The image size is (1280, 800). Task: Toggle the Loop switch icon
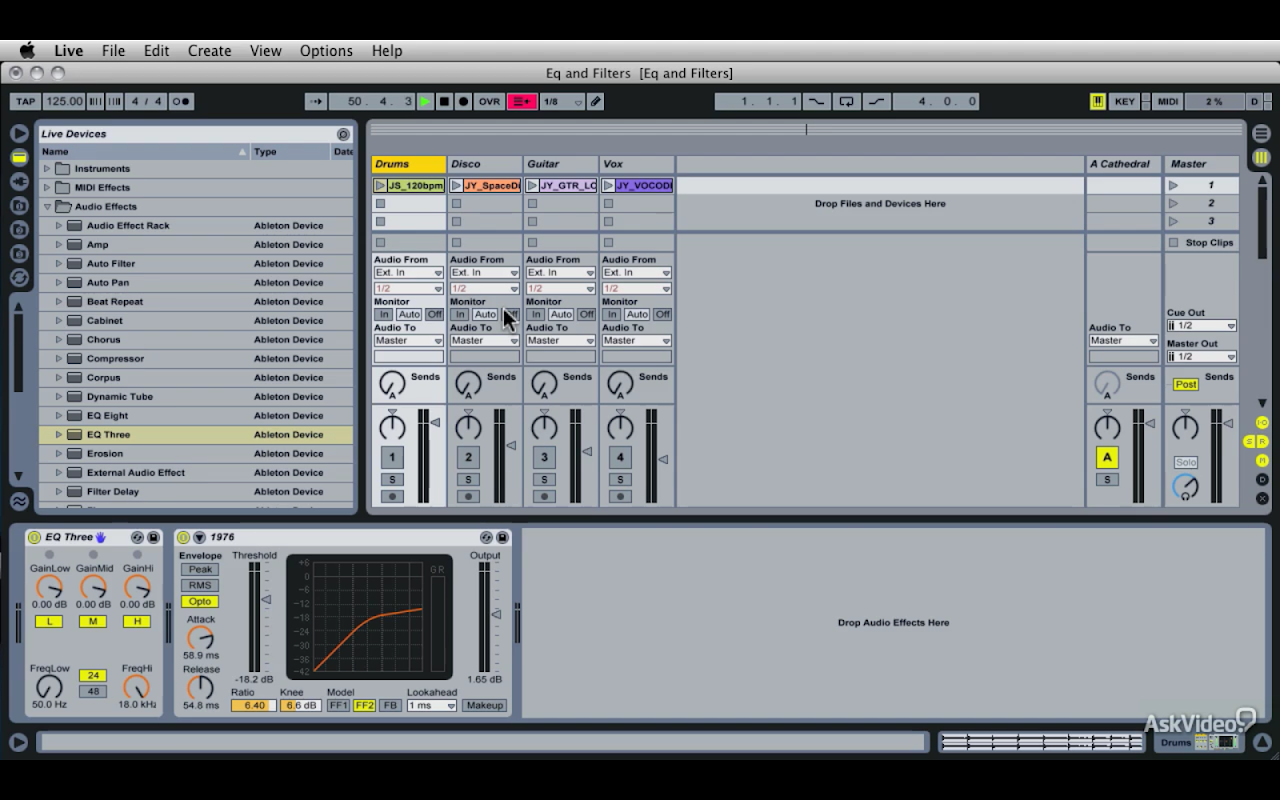point(847,101)
